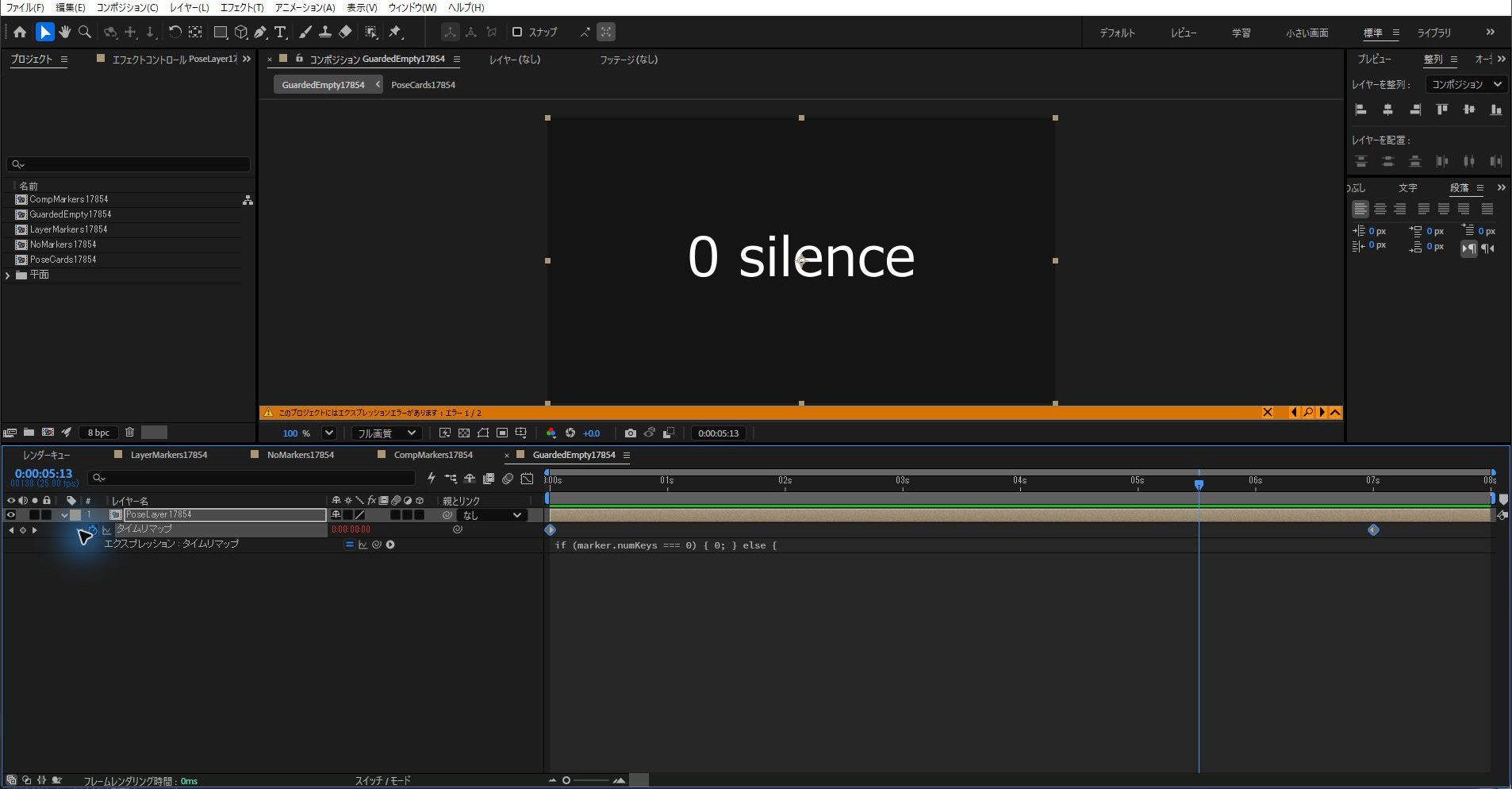Open the show channel color icon

[x=551, y=433]
